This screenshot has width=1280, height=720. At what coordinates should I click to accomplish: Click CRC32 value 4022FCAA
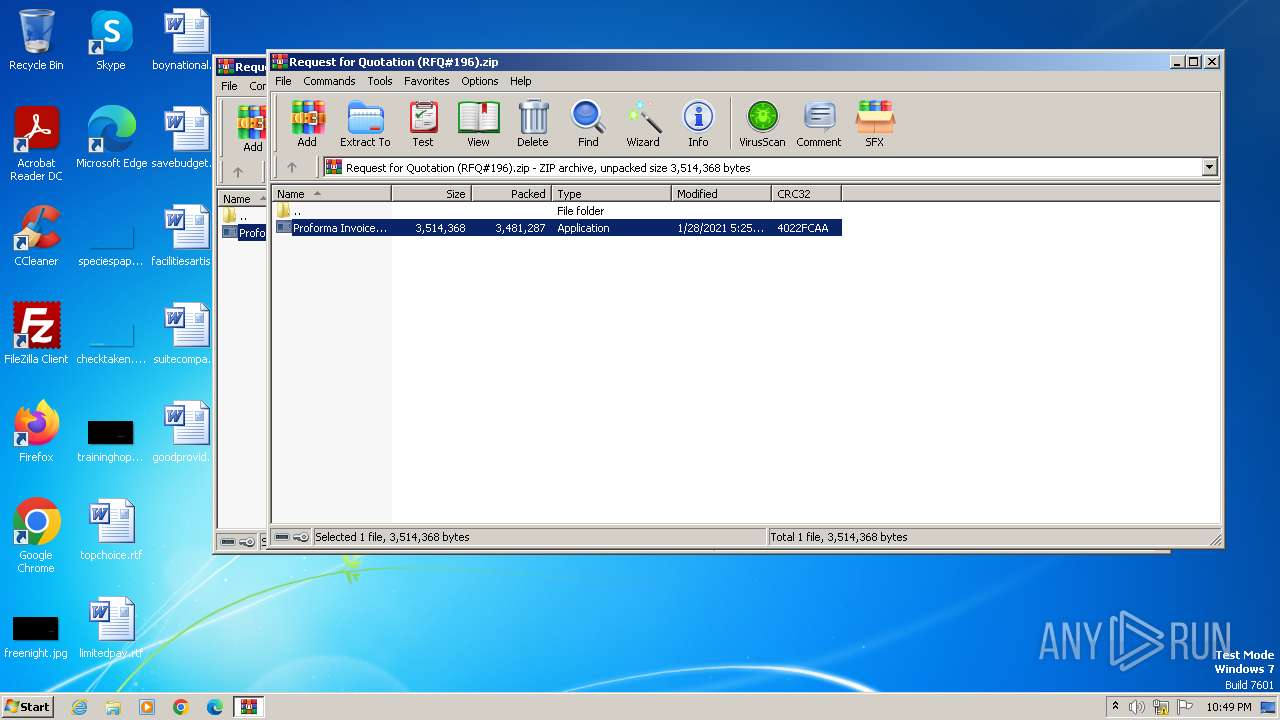pyautogui.click(x=802, y=228)
